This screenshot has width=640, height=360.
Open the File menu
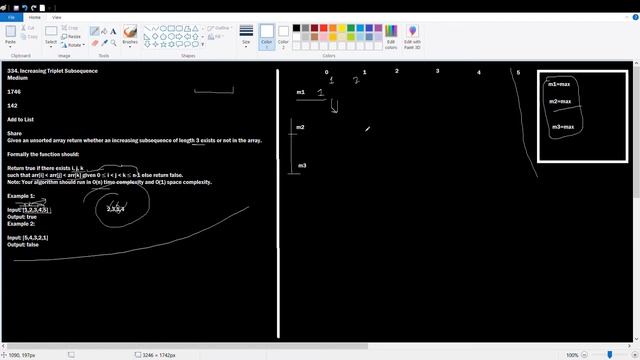pos(11,17)
